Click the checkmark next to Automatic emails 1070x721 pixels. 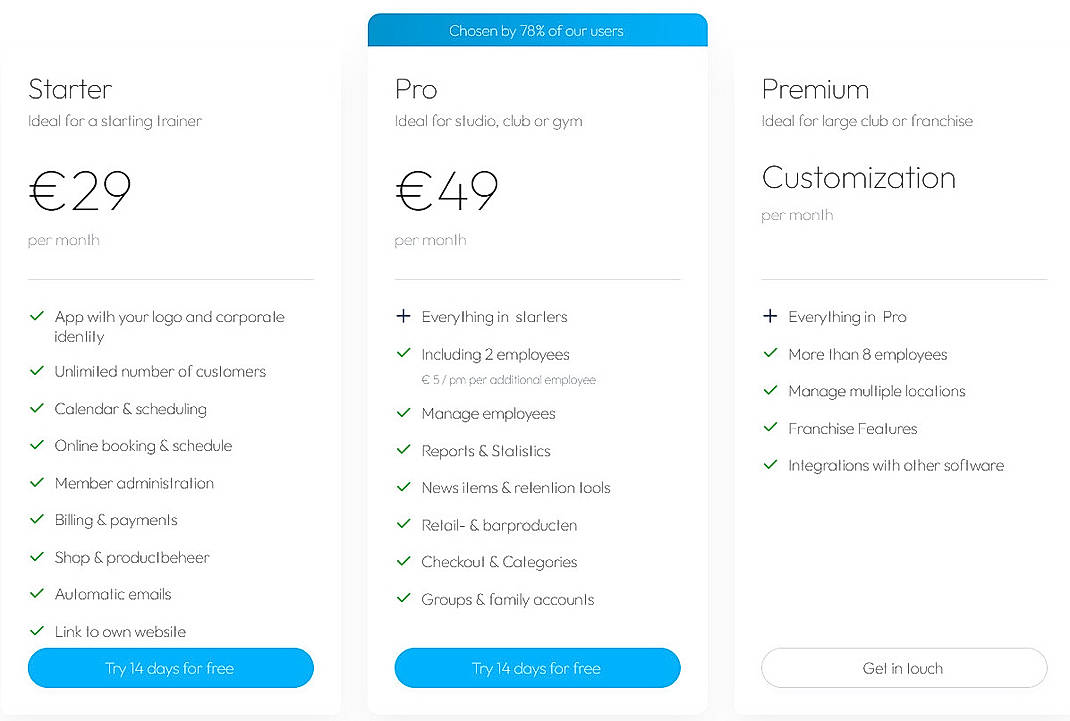pos(37,594)
